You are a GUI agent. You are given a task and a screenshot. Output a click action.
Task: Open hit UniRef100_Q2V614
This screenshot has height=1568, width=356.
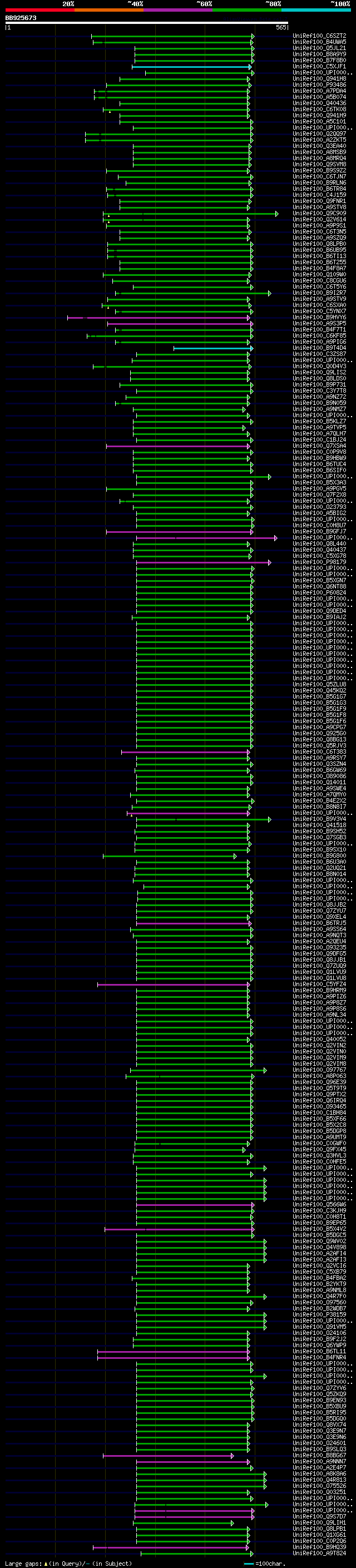319,219
